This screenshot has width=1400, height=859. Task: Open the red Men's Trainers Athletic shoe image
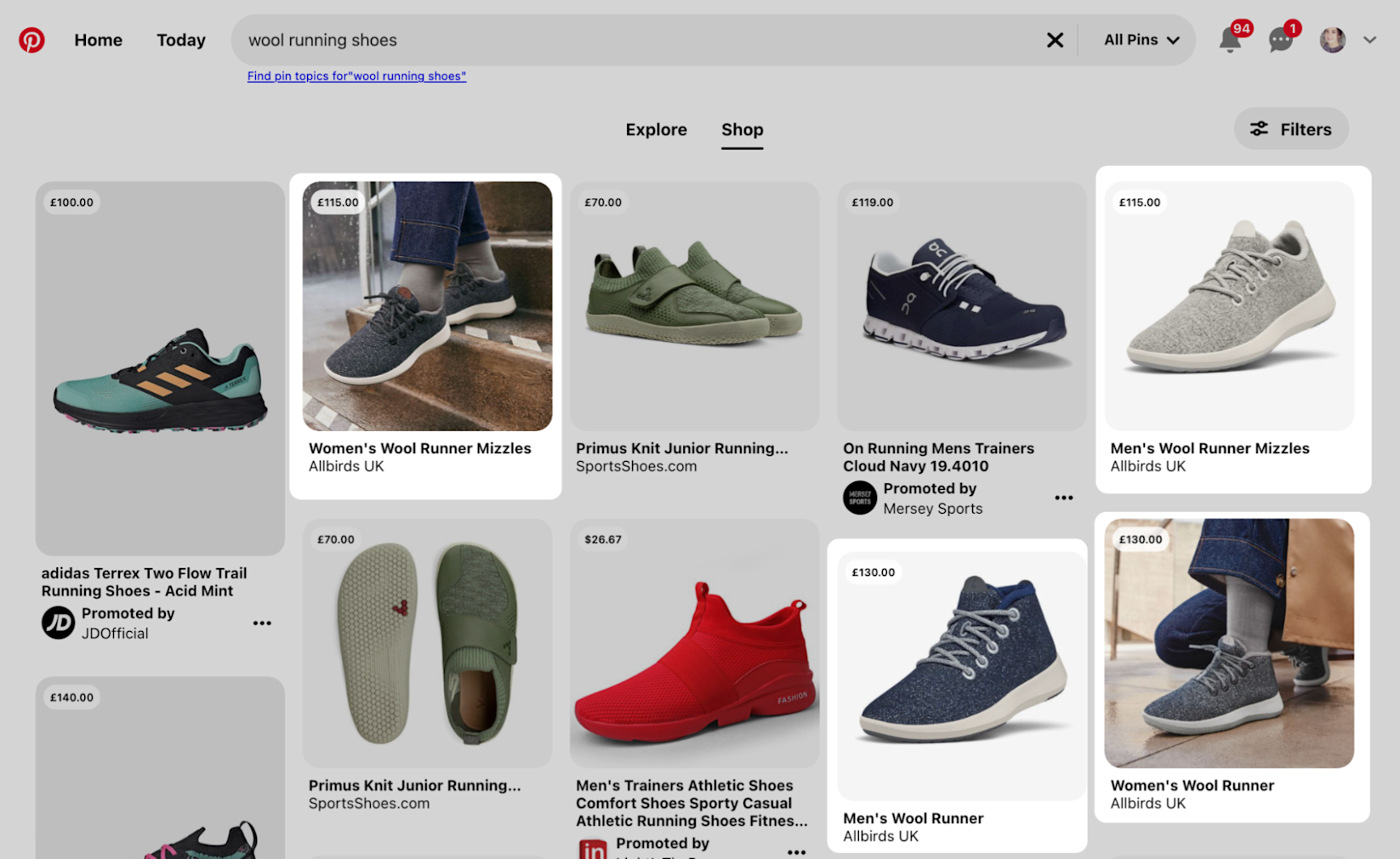[x=694, y=643]
